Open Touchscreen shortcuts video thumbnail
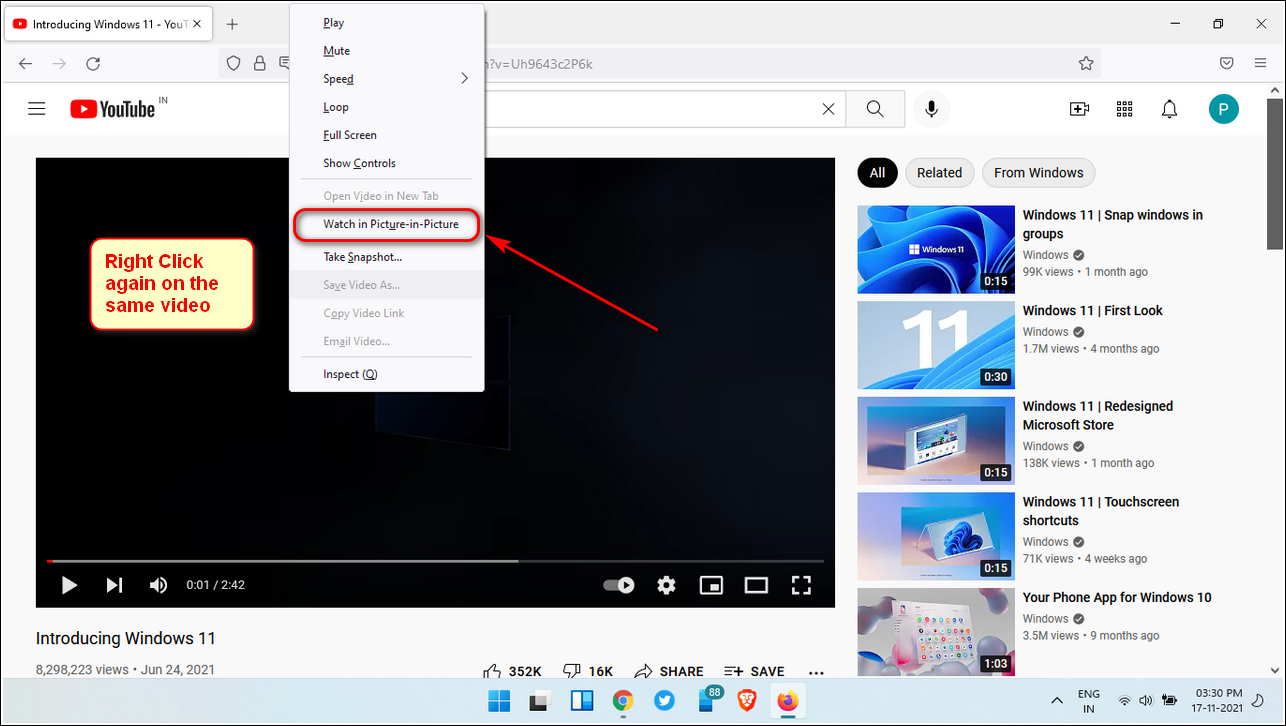The height and width of the screenshot is (726, 1286). (x=936, y=536)
